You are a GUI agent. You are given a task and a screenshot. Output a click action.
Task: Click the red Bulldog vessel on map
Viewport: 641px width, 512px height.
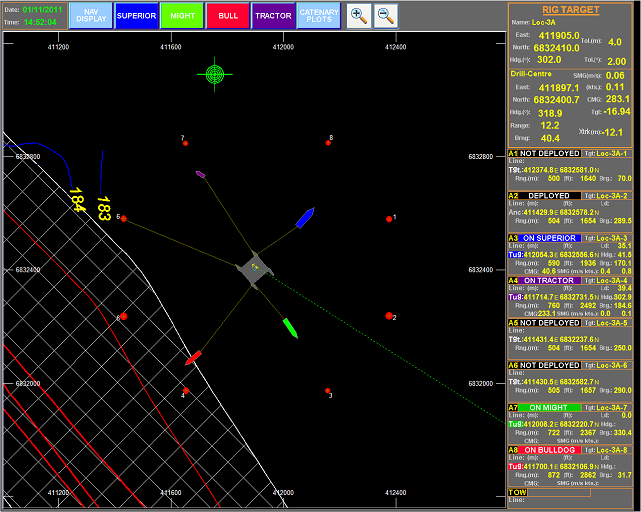(193, 357)
